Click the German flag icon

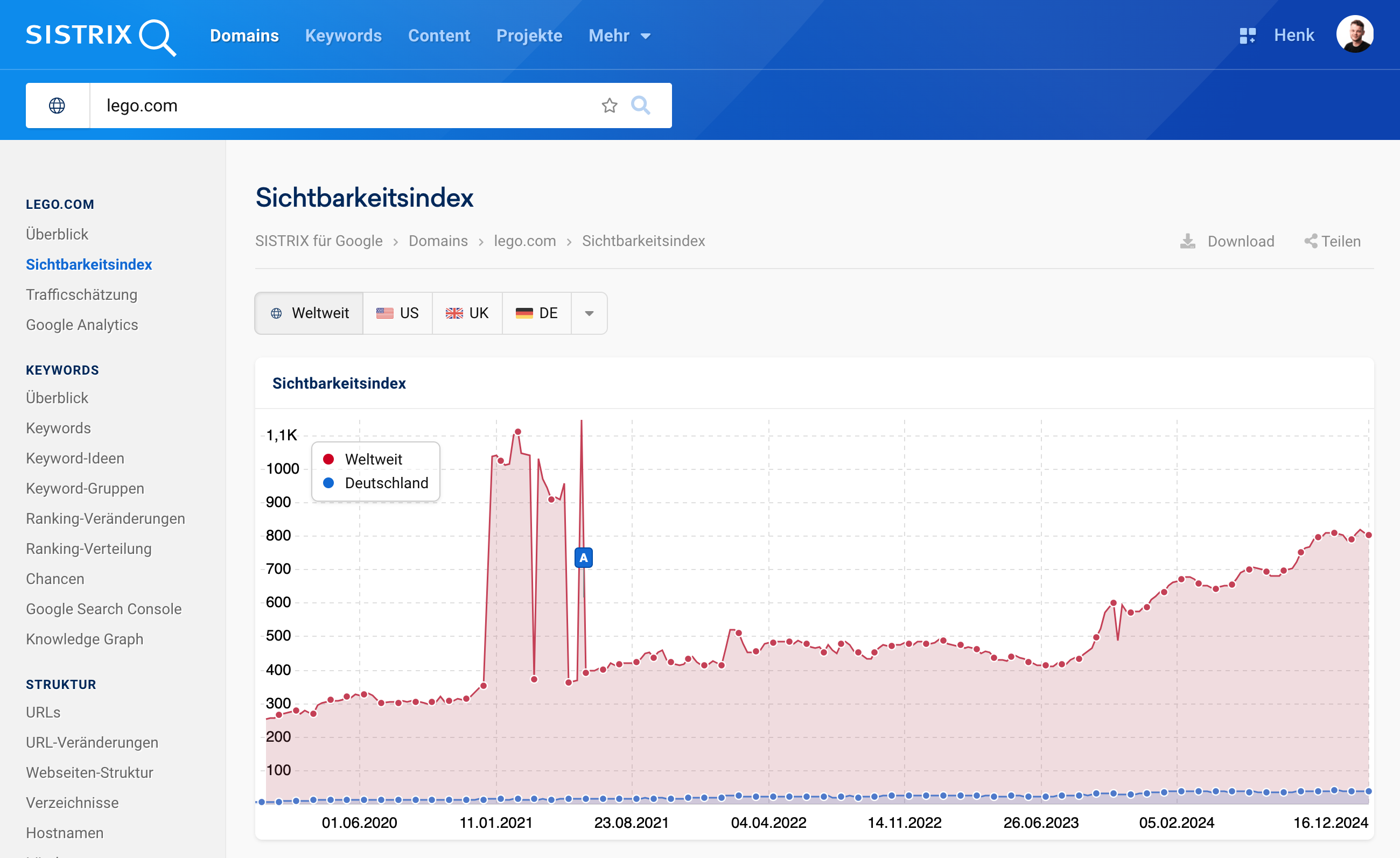pos(524,313)
